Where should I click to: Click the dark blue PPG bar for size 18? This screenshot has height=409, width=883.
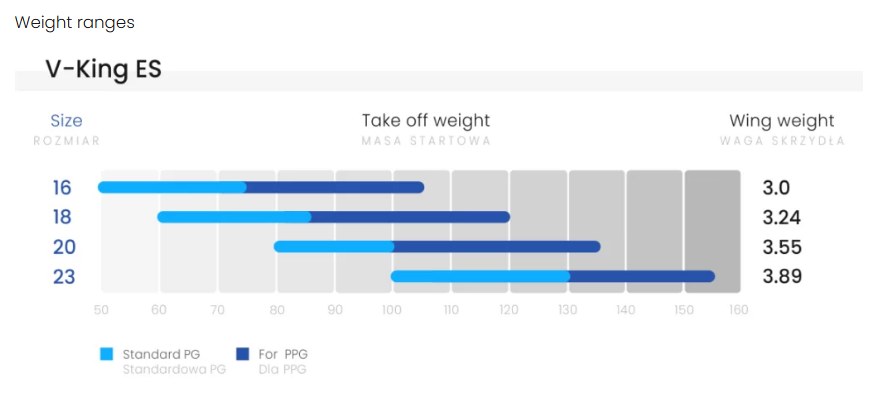(410, 217)
